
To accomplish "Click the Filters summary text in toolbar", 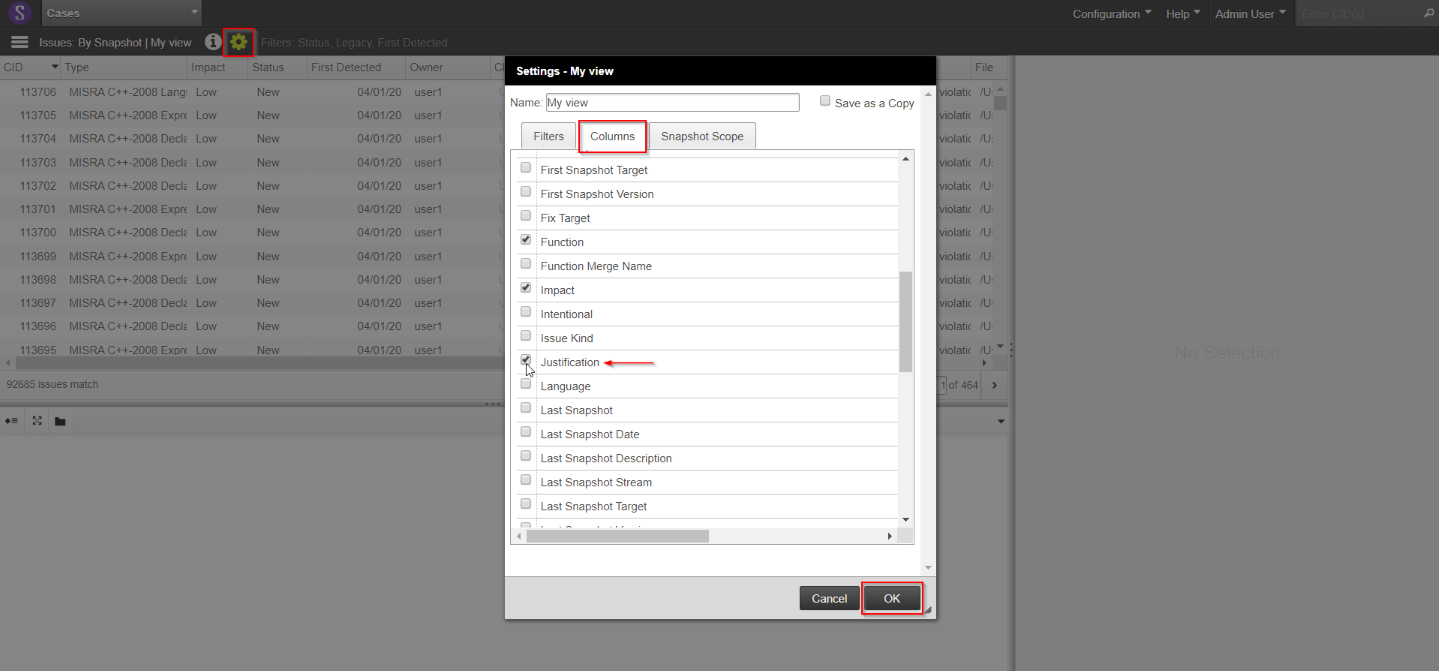I will (354, 43).
